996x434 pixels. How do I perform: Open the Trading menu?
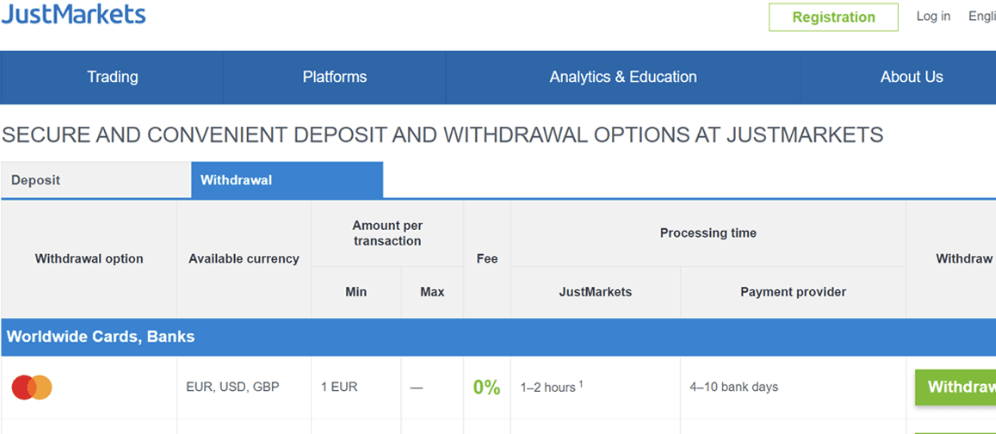[x=112, y=77]
